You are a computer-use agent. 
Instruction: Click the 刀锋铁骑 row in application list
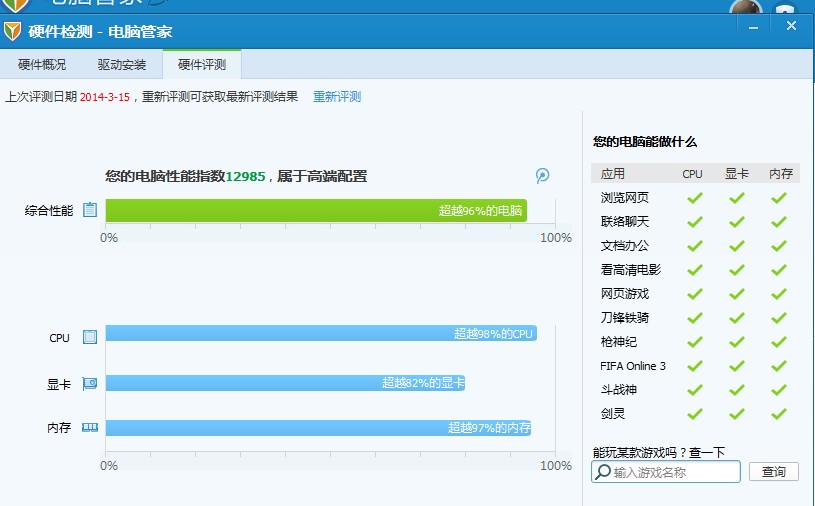point(625,317)
